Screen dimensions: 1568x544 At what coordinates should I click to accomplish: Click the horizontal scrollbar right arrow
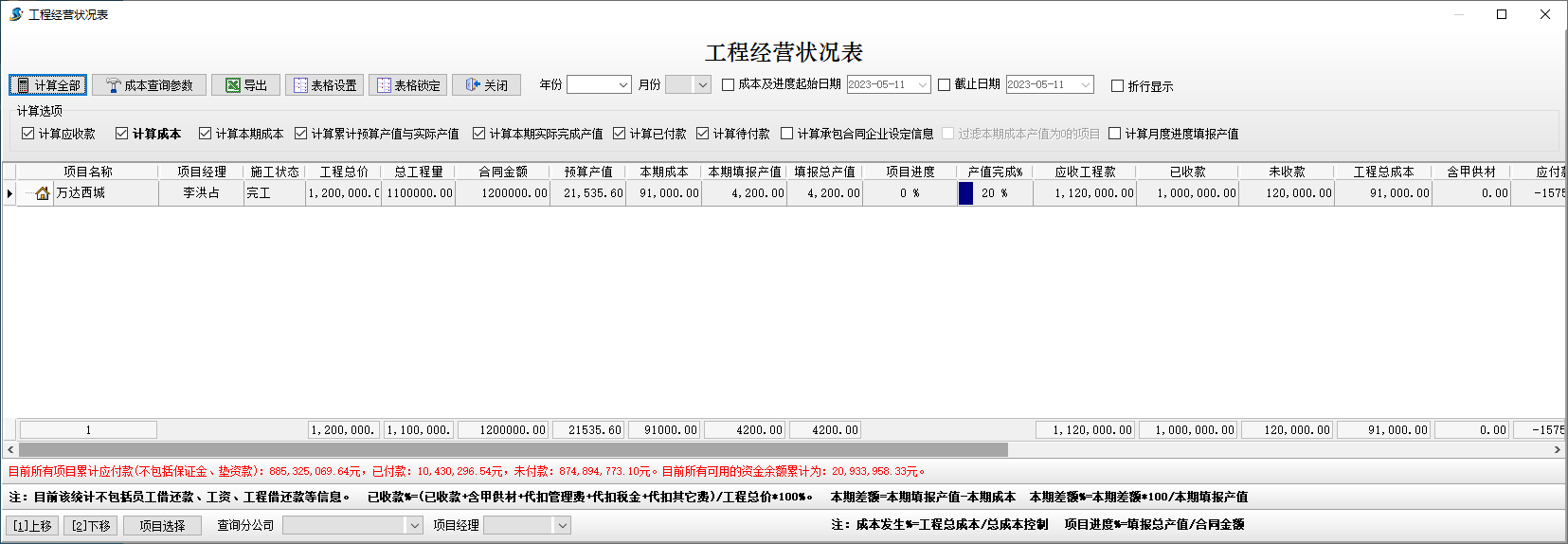point(1558,450)
